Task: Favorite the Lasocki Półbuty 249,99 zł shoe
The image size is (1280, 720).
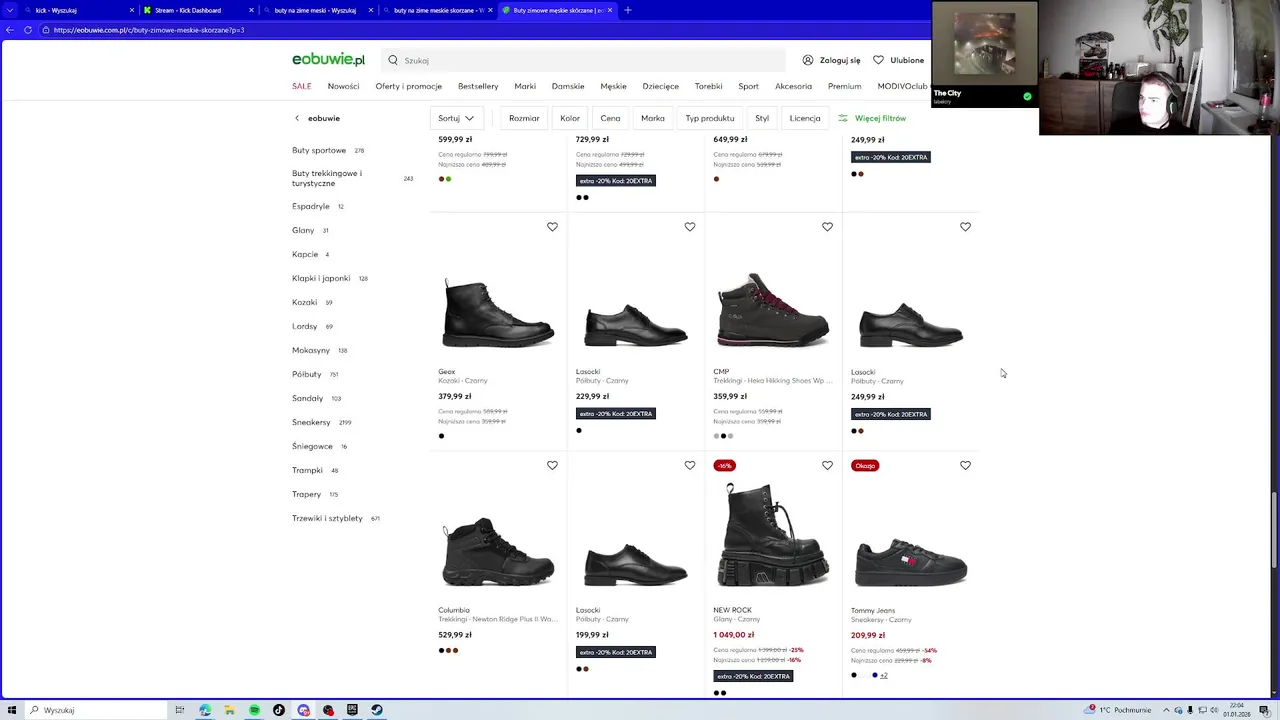Action: pos(965,227)
